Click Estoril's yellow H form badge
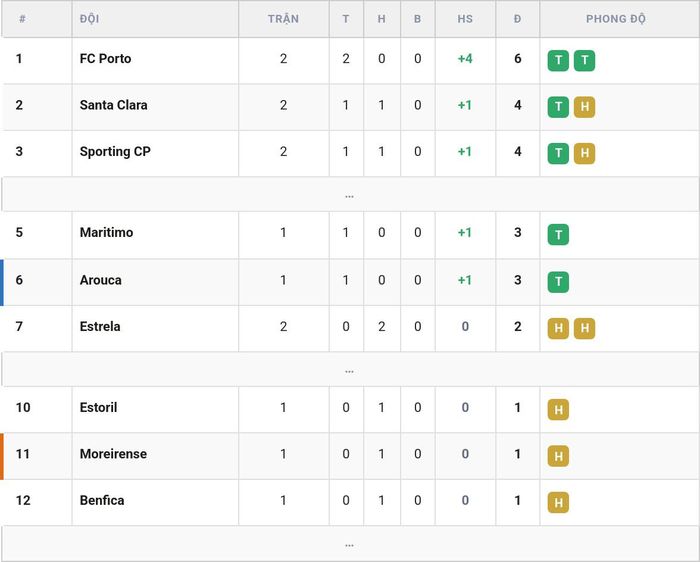 tap(558, 409)
